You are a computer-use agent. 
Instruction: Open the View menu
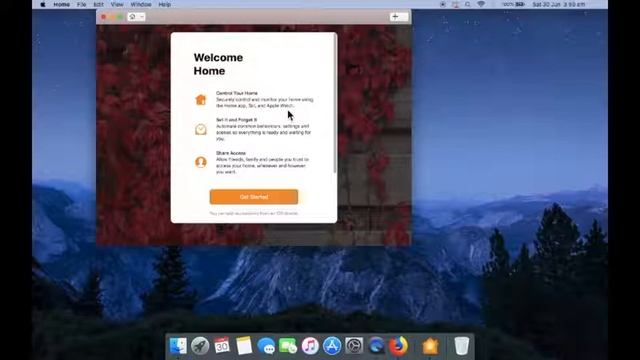tap(117, 4)
